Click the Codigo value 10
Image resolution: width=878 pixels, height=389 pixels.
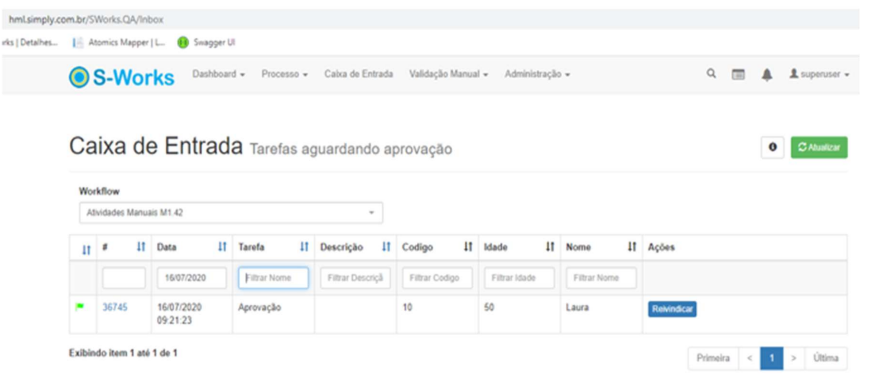(407, 307)
